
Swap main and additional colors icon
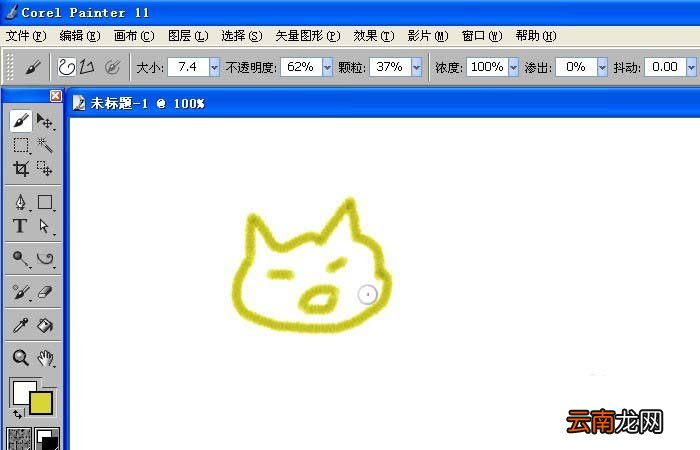(17, 414)
